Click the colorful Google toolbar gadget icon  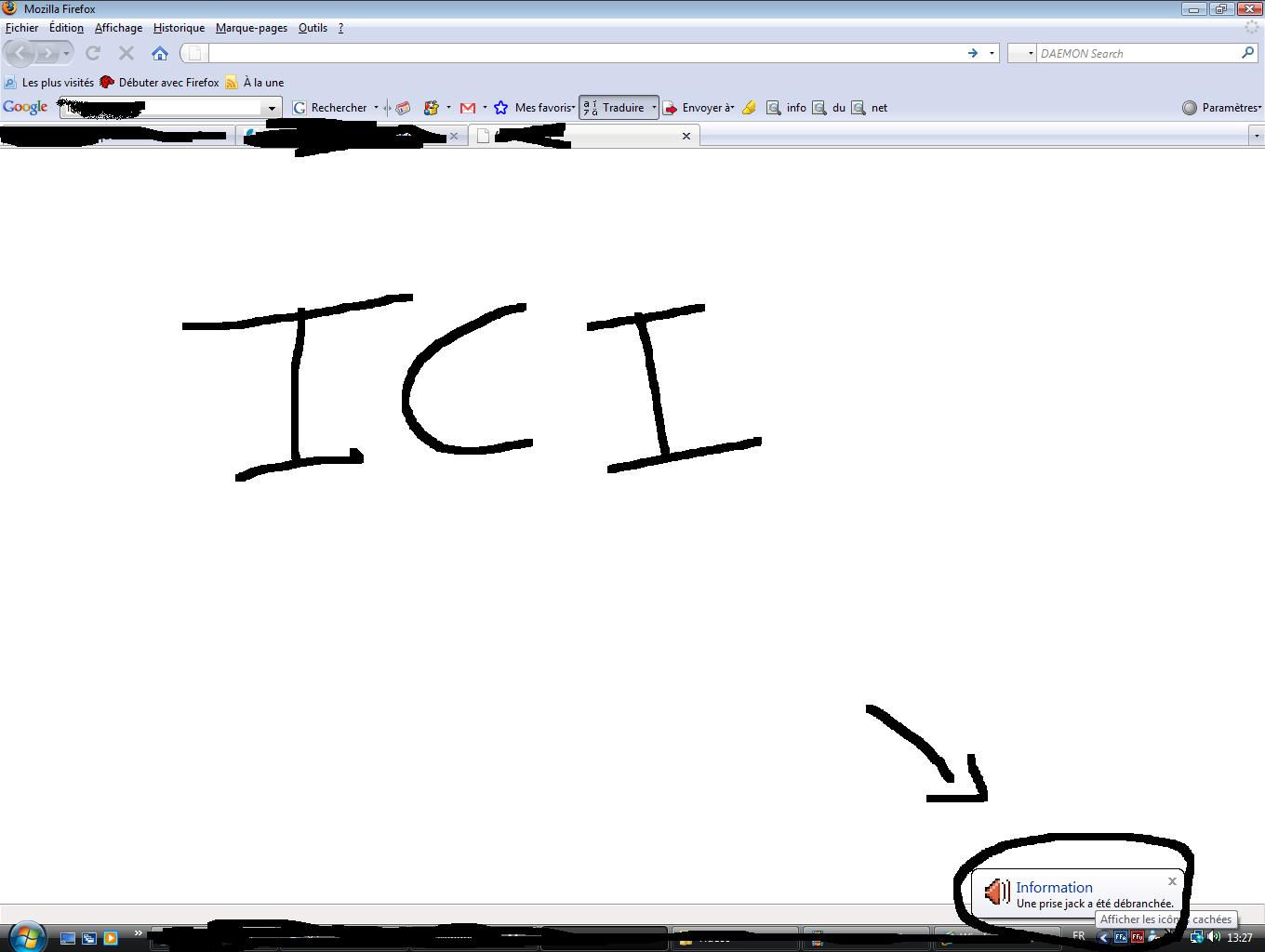pyautogui.click(x=431, y=108)
